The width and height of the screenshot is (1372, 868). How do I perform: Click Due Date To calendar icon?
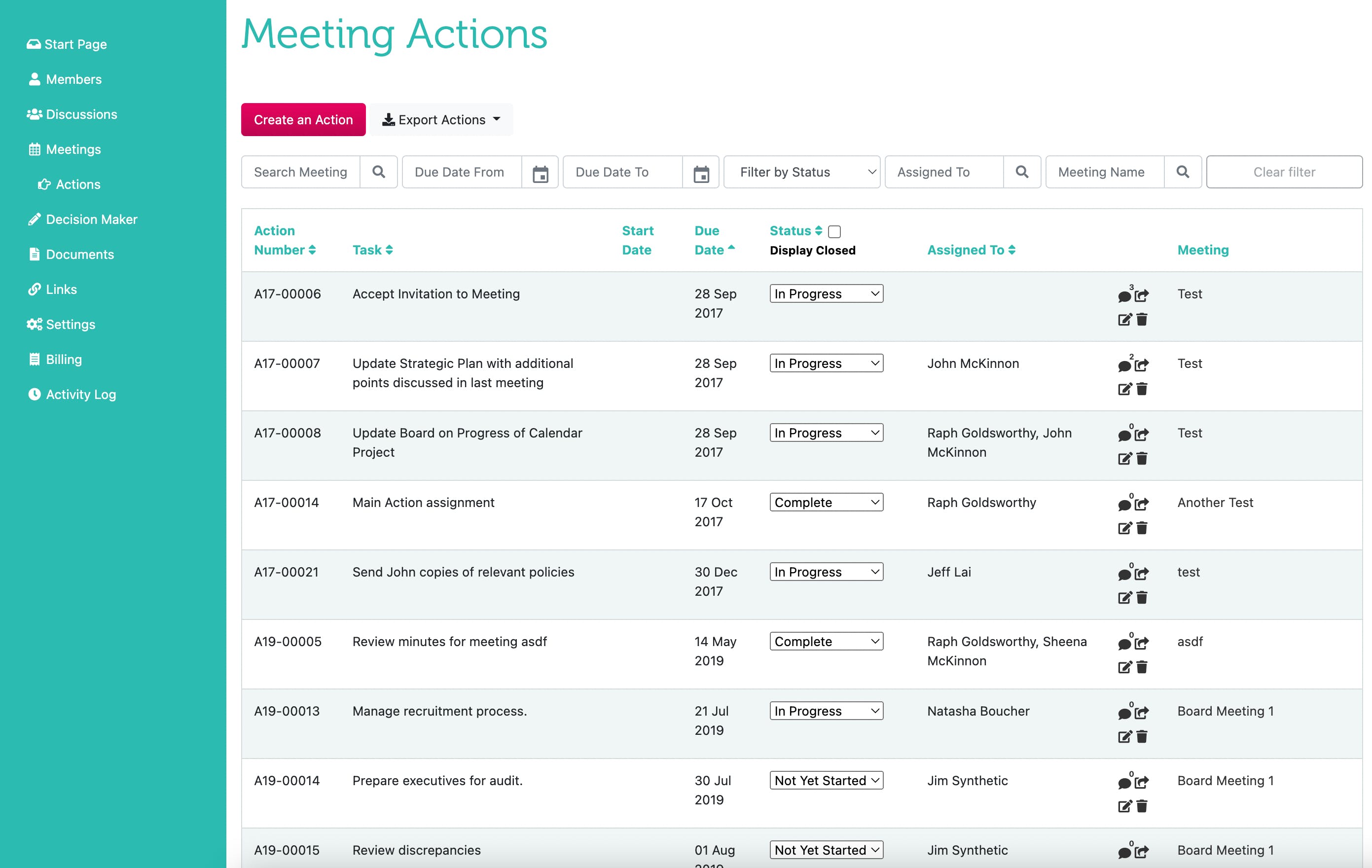[x=701, y=173]
